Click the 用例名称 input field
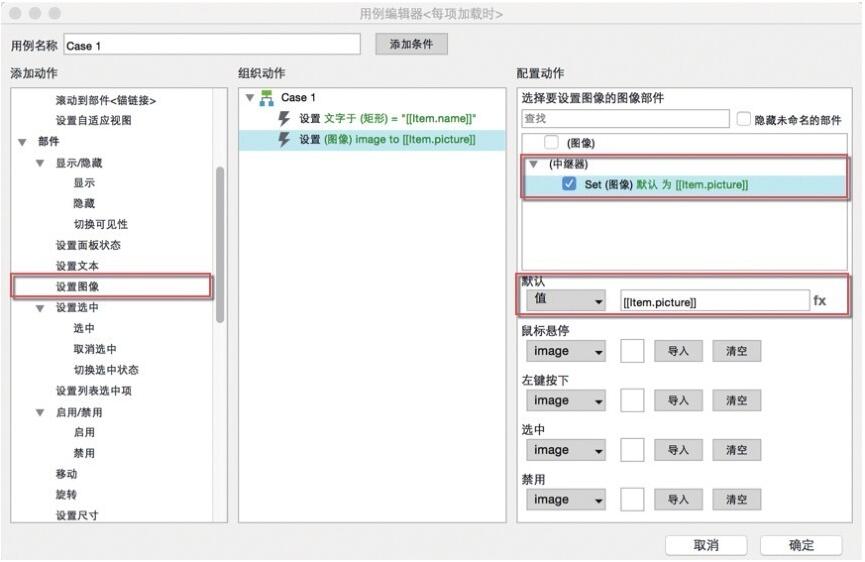The width and height of the screenshot is (865, 562). 211,45
